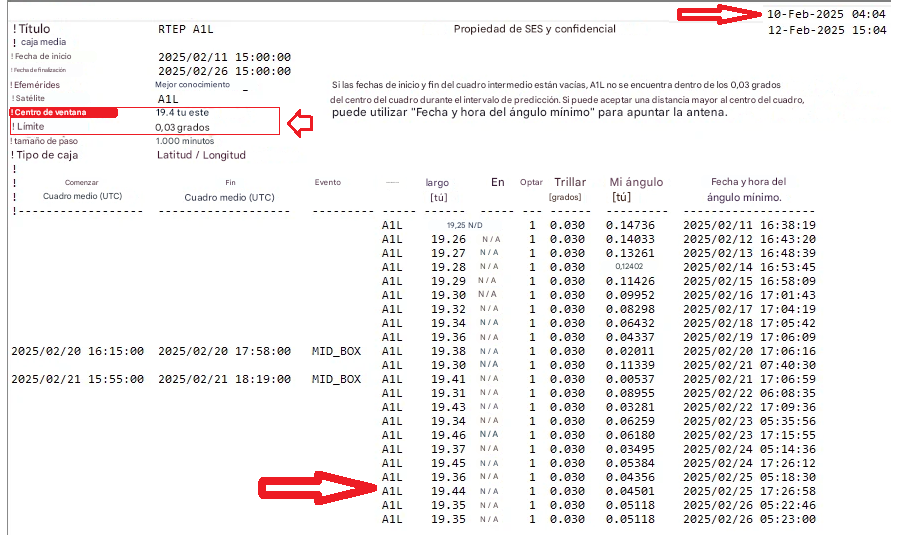Select the angle value 0.13261
This screenshot has height=543, width=900.
pos(630,253)
